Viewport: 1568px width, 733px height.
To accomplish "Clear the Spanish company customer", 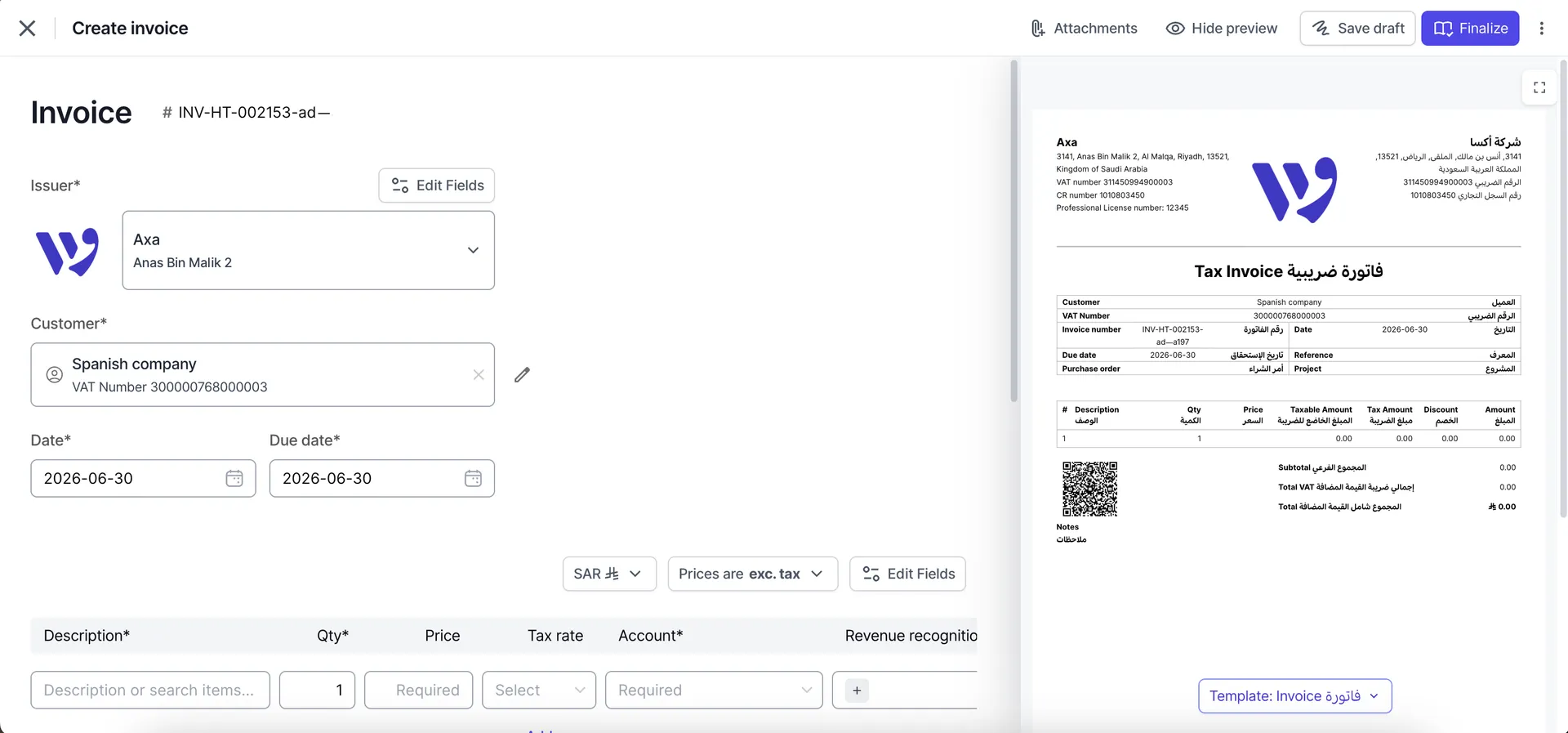I will point(479,375).
